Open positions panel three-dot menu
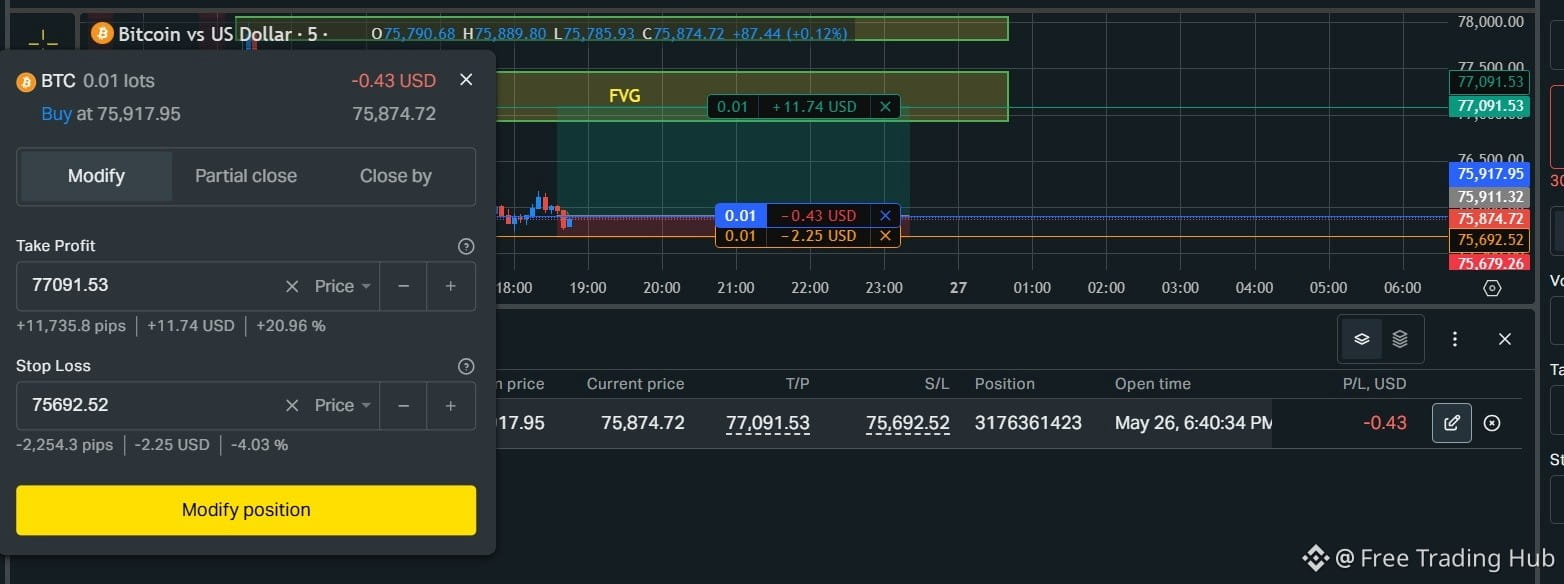1564x584 pixels. pos(1455,339)
